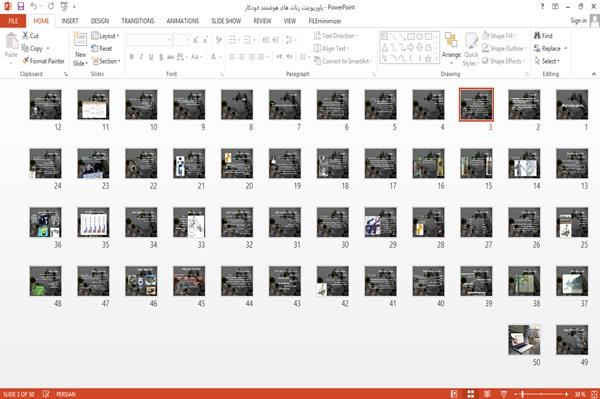
Task: Open the Section dropdown
Action: click(106, 61)
